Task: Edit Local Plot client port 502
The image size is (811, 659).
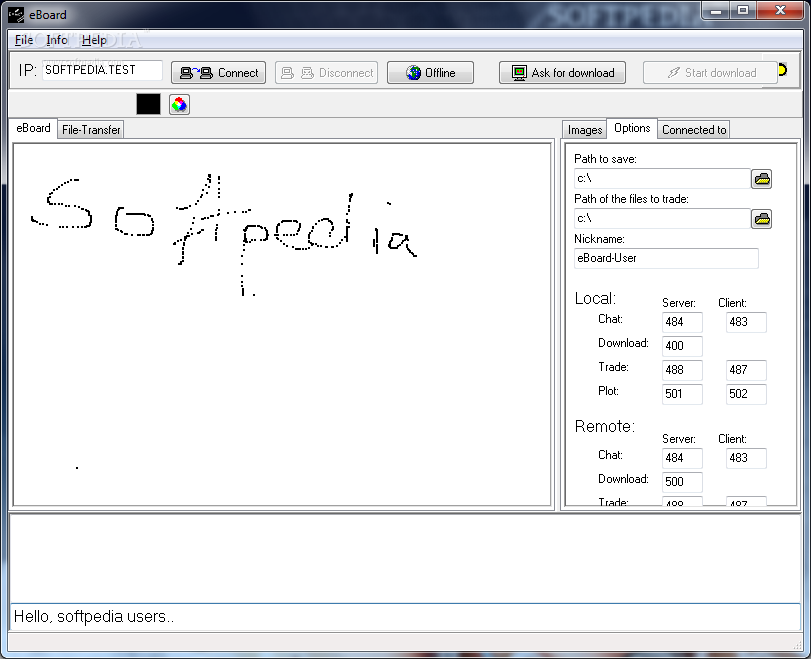Action: (746, 394)
